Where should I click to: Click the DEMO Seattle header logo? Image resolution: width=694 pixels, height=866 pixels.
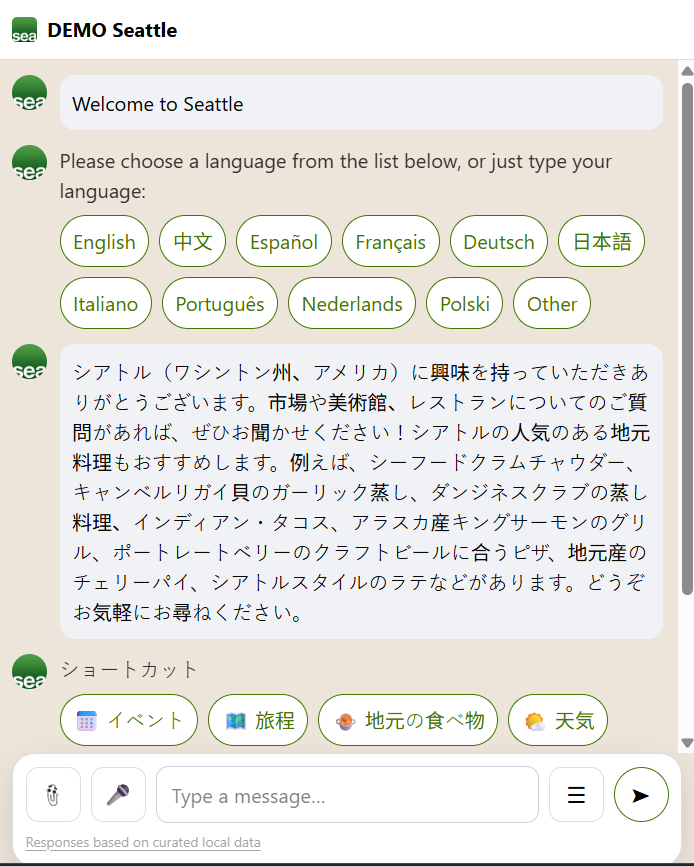(x=24, y=30)
